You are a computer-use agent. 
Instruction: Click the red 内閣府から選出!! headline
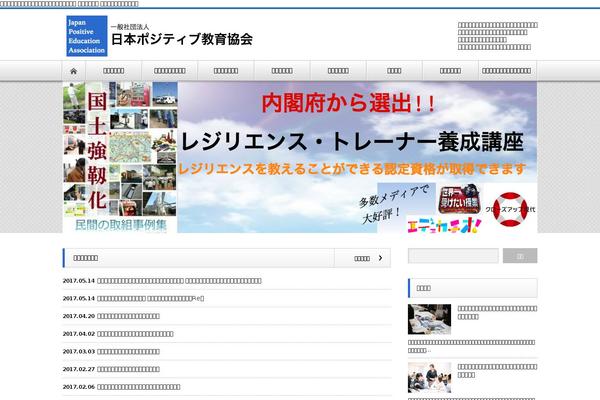pos(349,103)
